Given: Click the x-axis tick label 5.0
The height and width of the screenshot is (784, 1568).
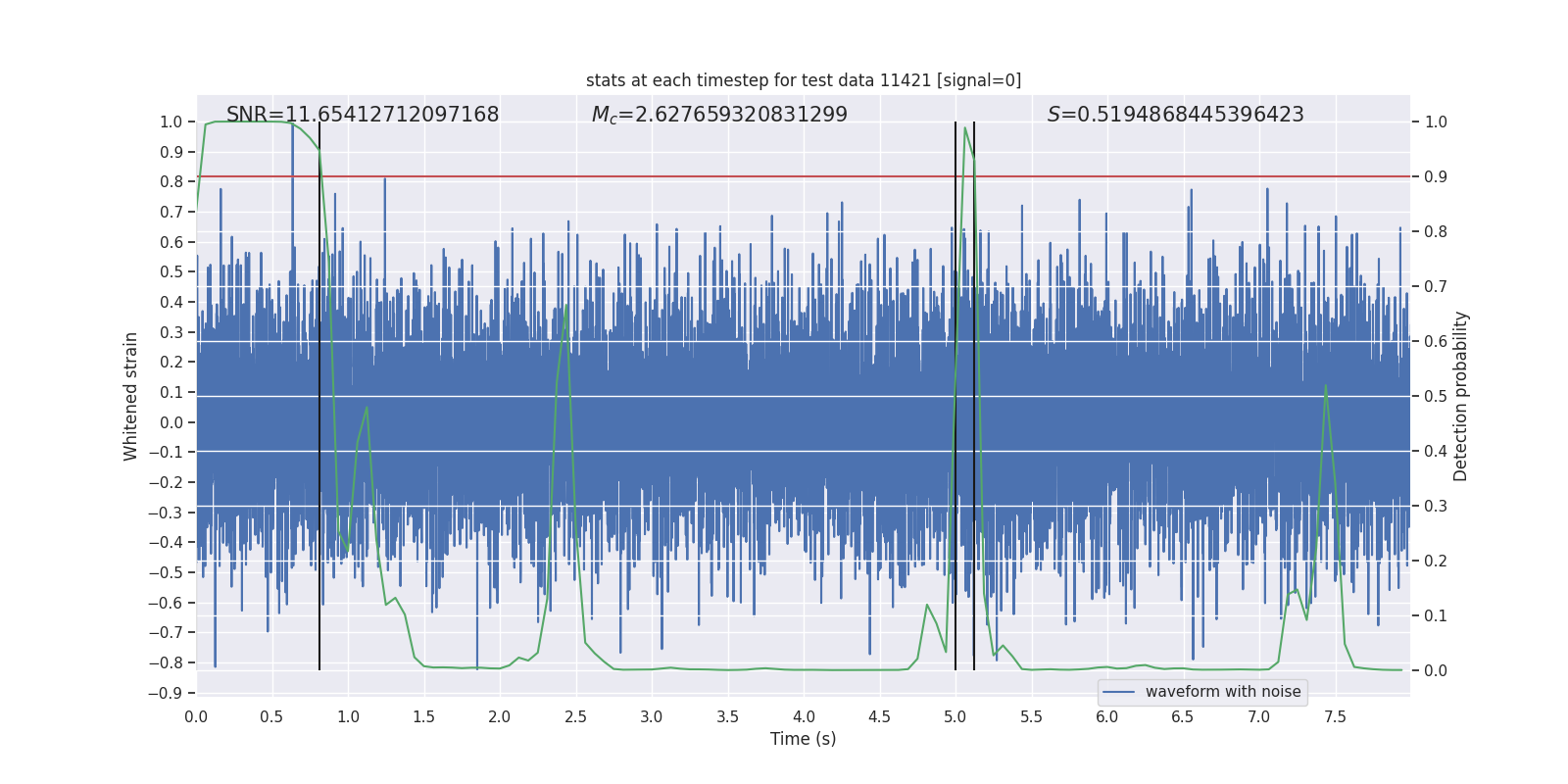Looking at the screenshot, I should pos(955,716).
